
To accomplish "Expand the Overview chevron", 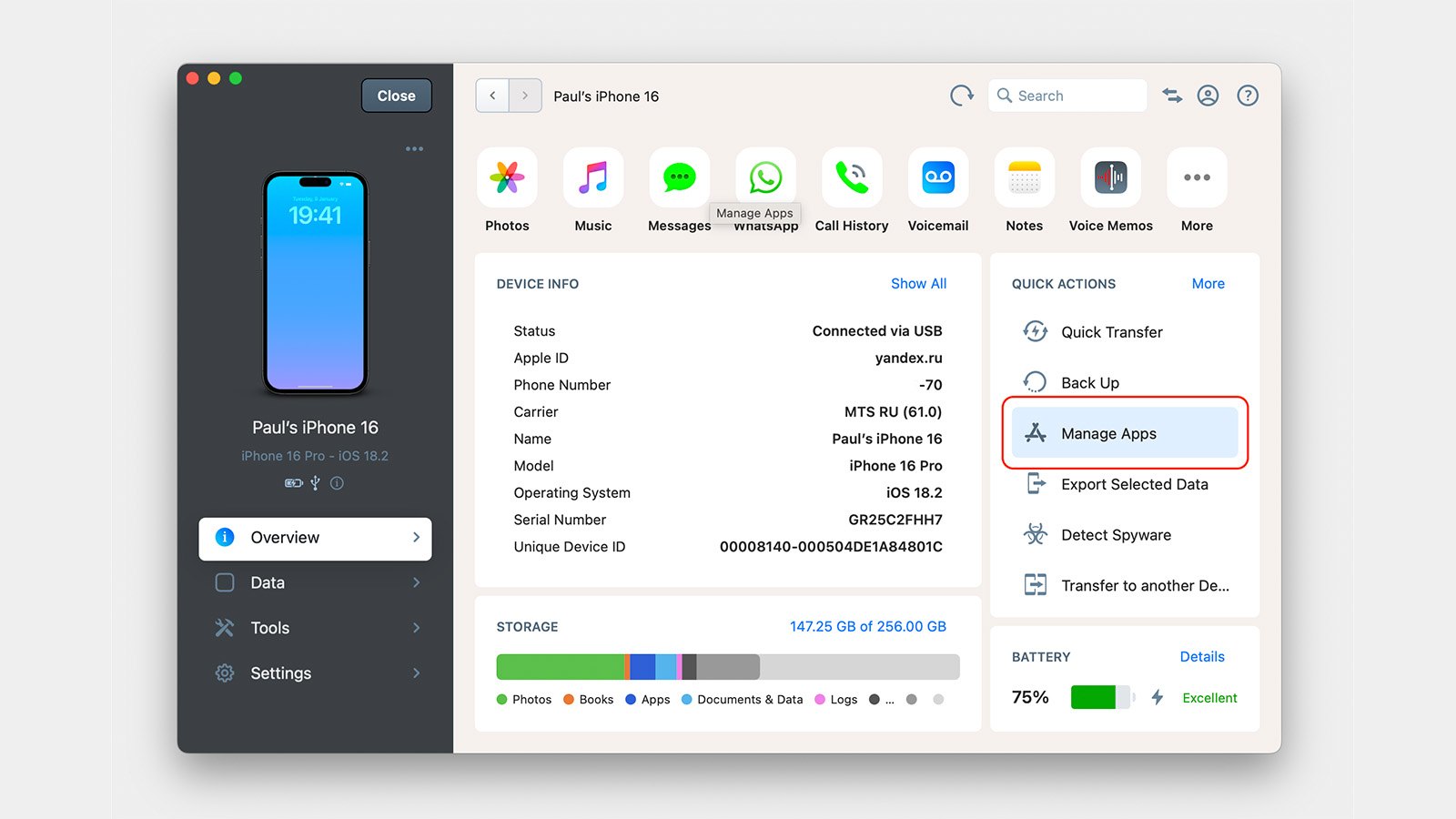I will coord(416,538).
